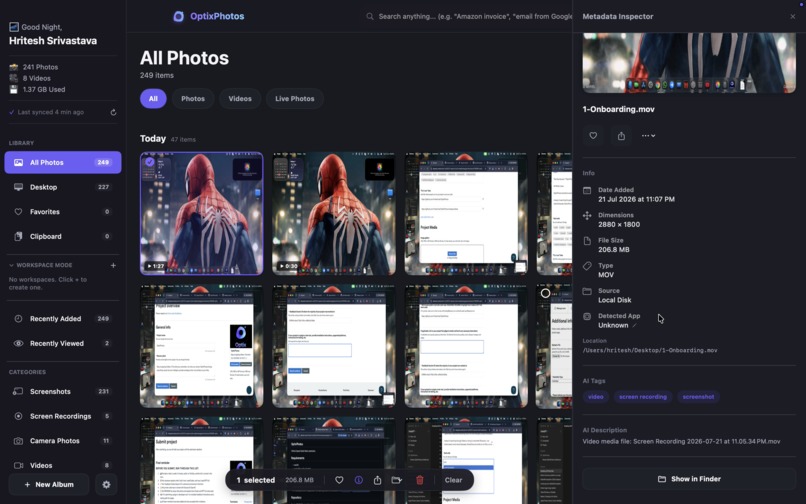Image resolution: width=806 pixels, height=504 pixels.
Task: Collapse the Workspace Mode section
Action: click(11, 265)
